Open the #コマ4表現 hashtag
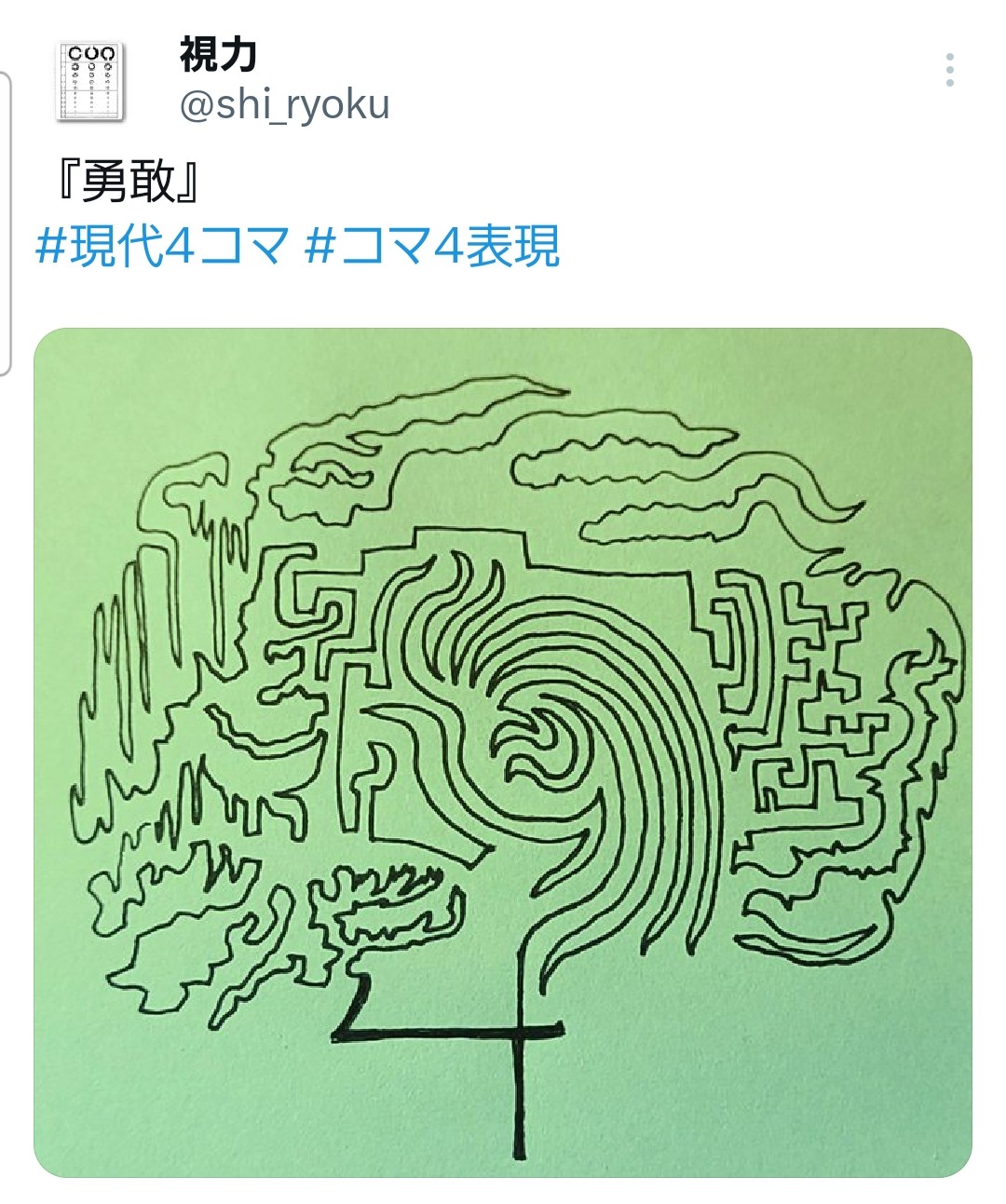The height and width of the screenshot is (1204, 1006). [x=432, y=248]
